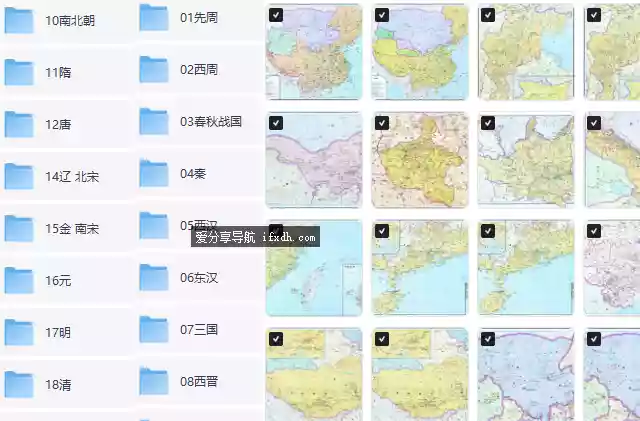Open the folder icon beside the 05西汉 label
The width and height of the screenshot is (640, 421).
(154, 225)
